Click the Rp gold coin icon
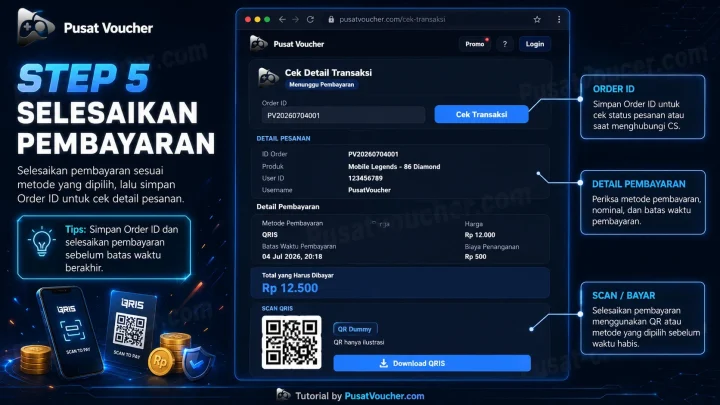This screenshot has width=720, height=405. point(160,361)
